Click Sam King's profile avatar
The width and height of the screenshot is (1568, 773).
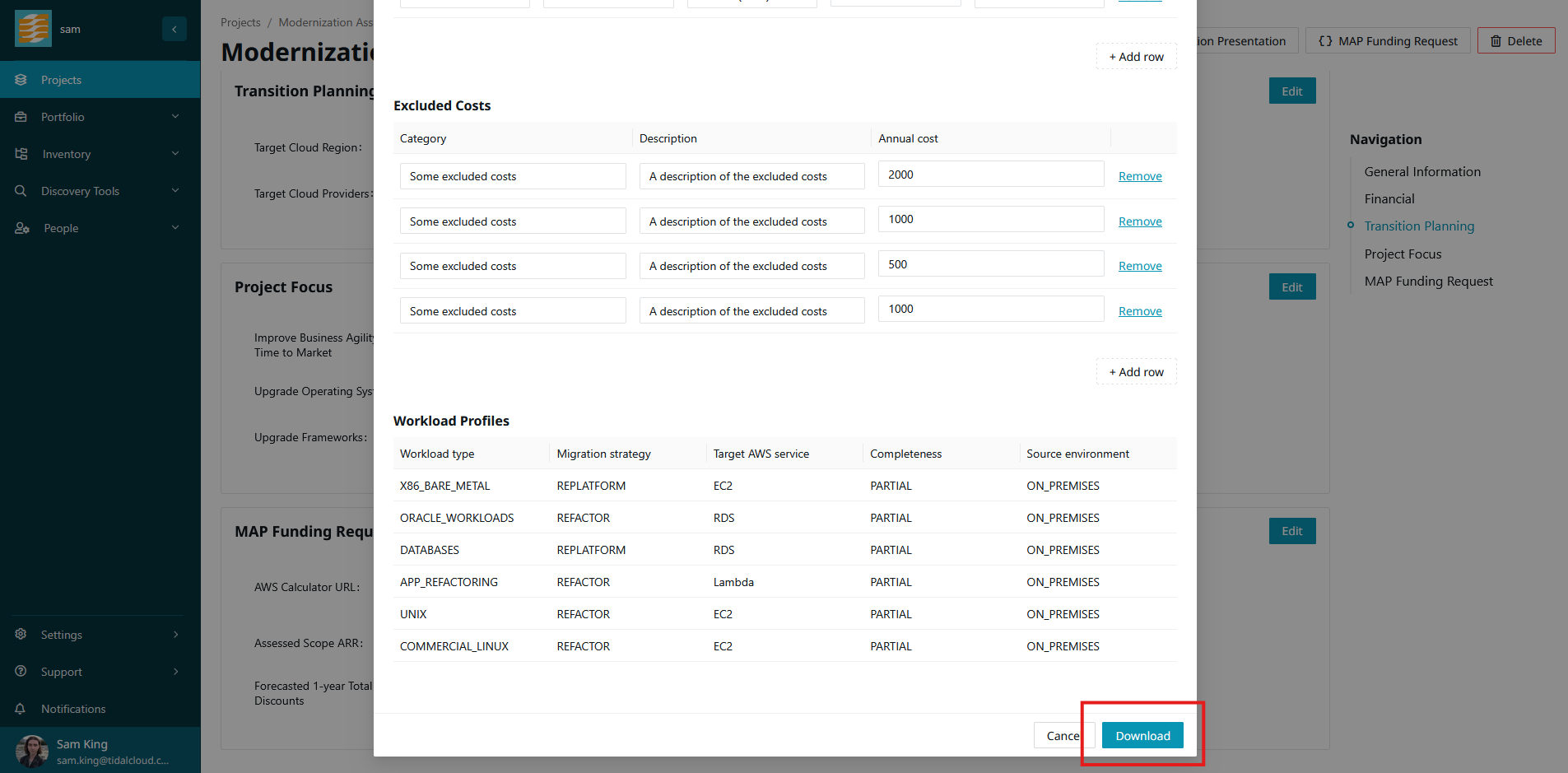32,751
